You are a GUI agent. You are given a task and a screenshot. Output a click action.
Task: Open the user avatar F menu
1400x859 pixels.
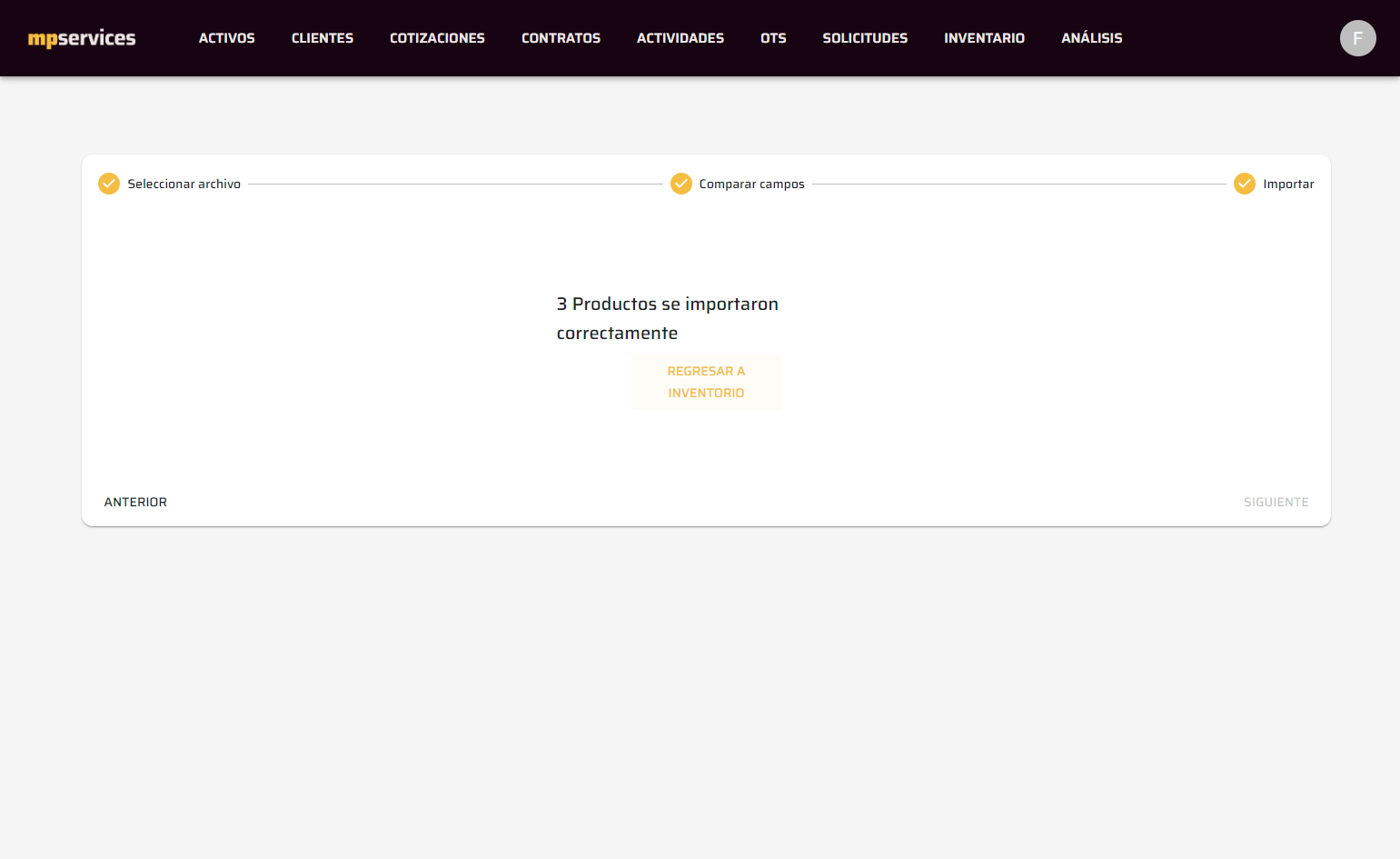[x=1357, y=38]
